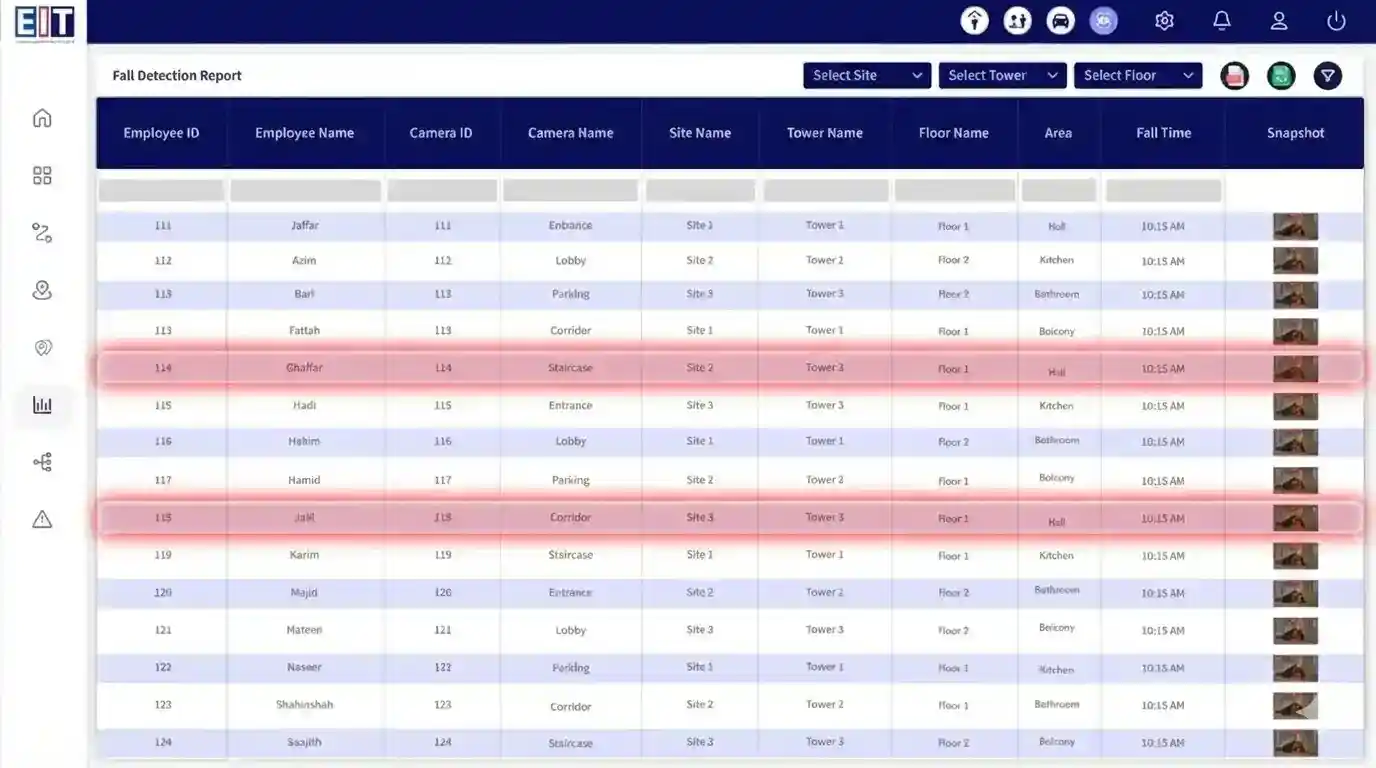Click the Employee ID filter field

[x=161, y=191]
